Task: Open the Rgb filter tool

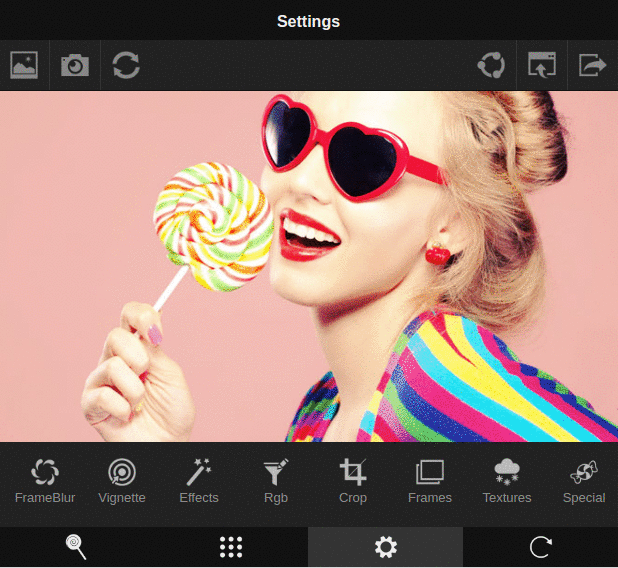Action: click(276, 481)
